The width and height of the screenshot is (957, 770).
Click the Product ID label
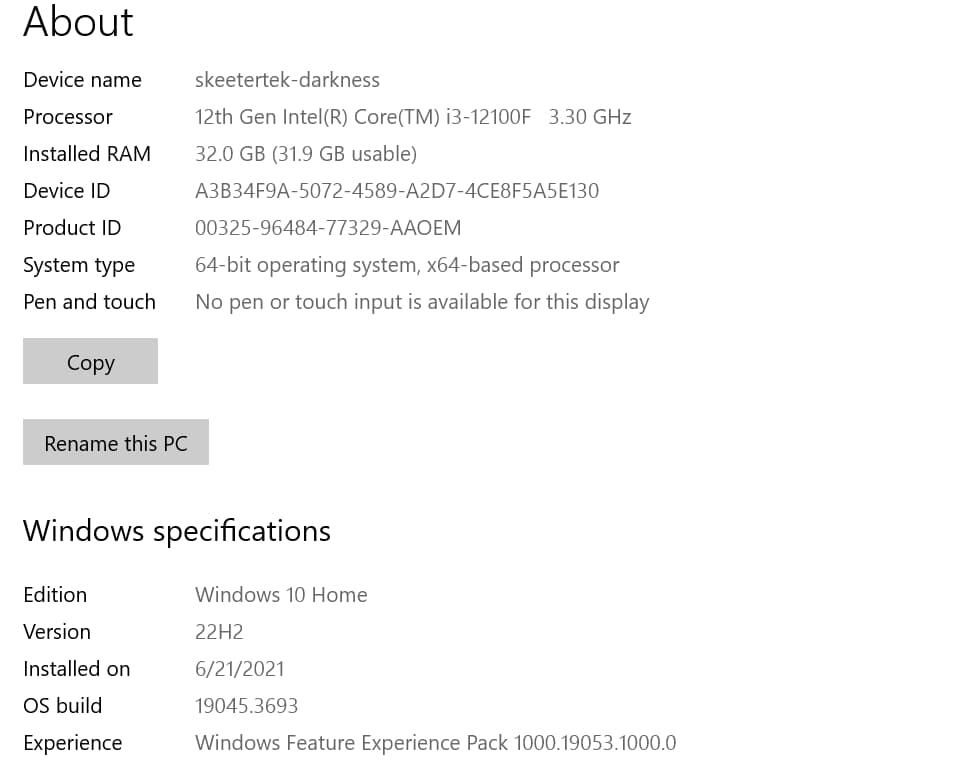[72, 228]
